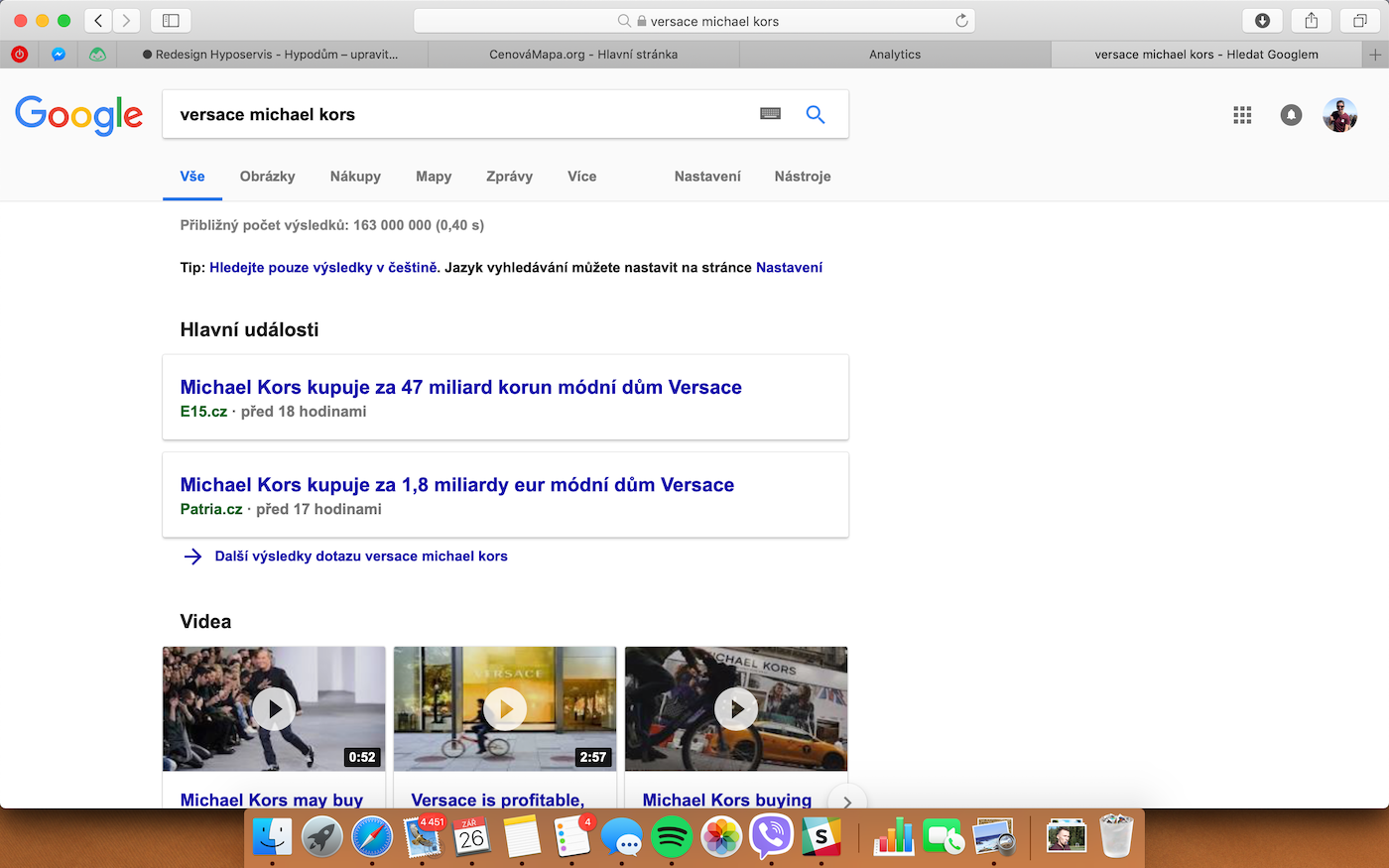1389x868 pixels.
Task: Open Launchpad from the Dock
Action: [x=322, y=837]
